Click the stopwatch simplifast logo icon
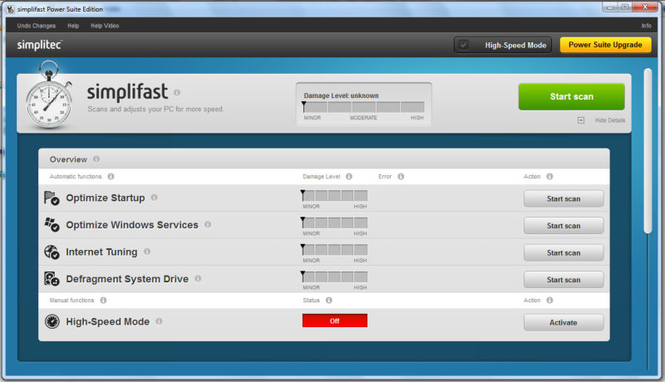This screenshot has height=382, width=665. tap(48, 95)
